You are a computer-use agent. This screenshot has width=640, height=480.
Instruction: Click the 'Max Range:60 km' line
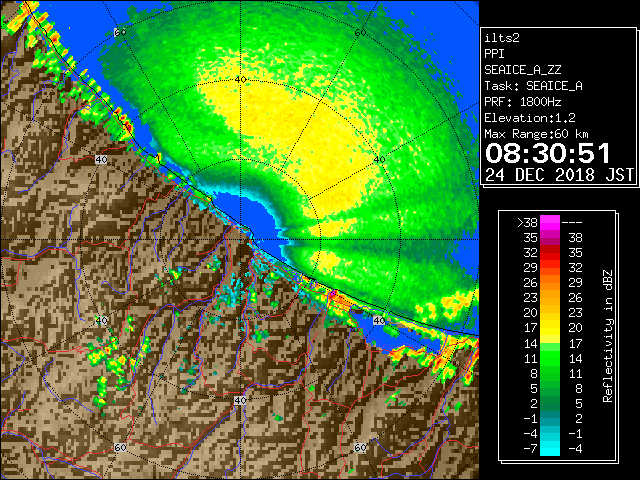[536, 134]
